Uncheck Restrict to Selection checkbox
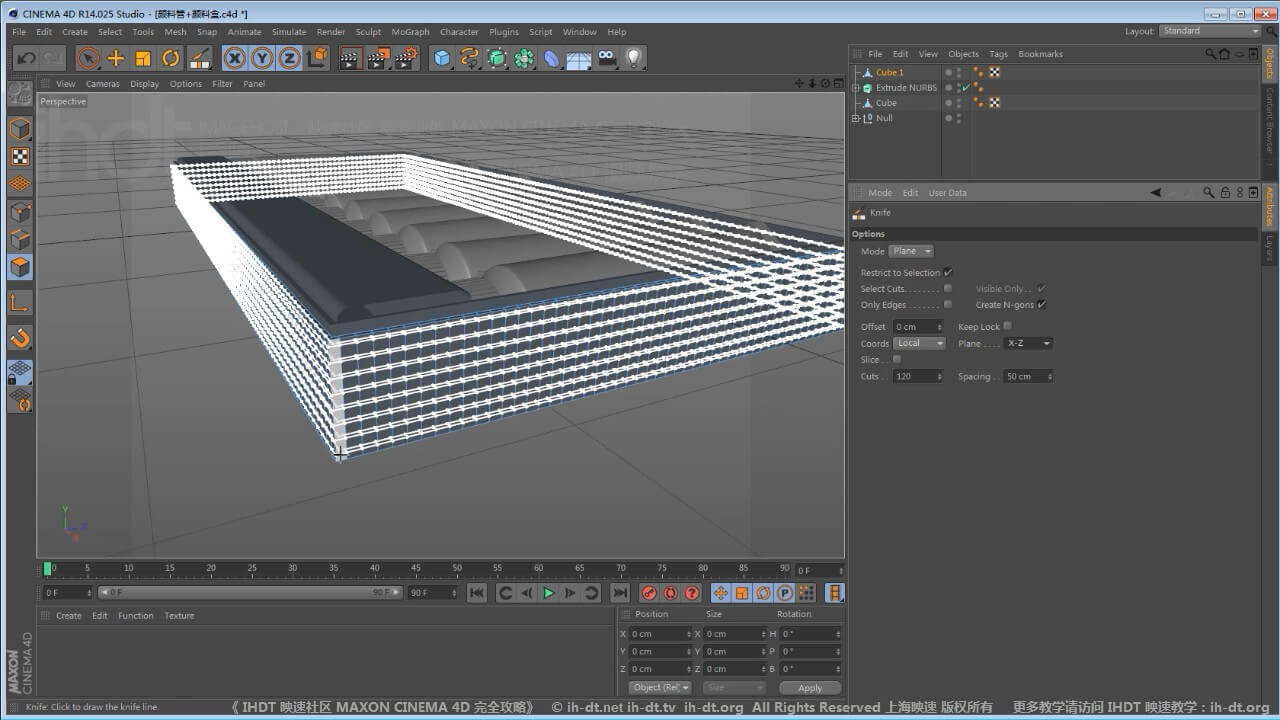Screen dimensions: 1280x720 (948, 272)
